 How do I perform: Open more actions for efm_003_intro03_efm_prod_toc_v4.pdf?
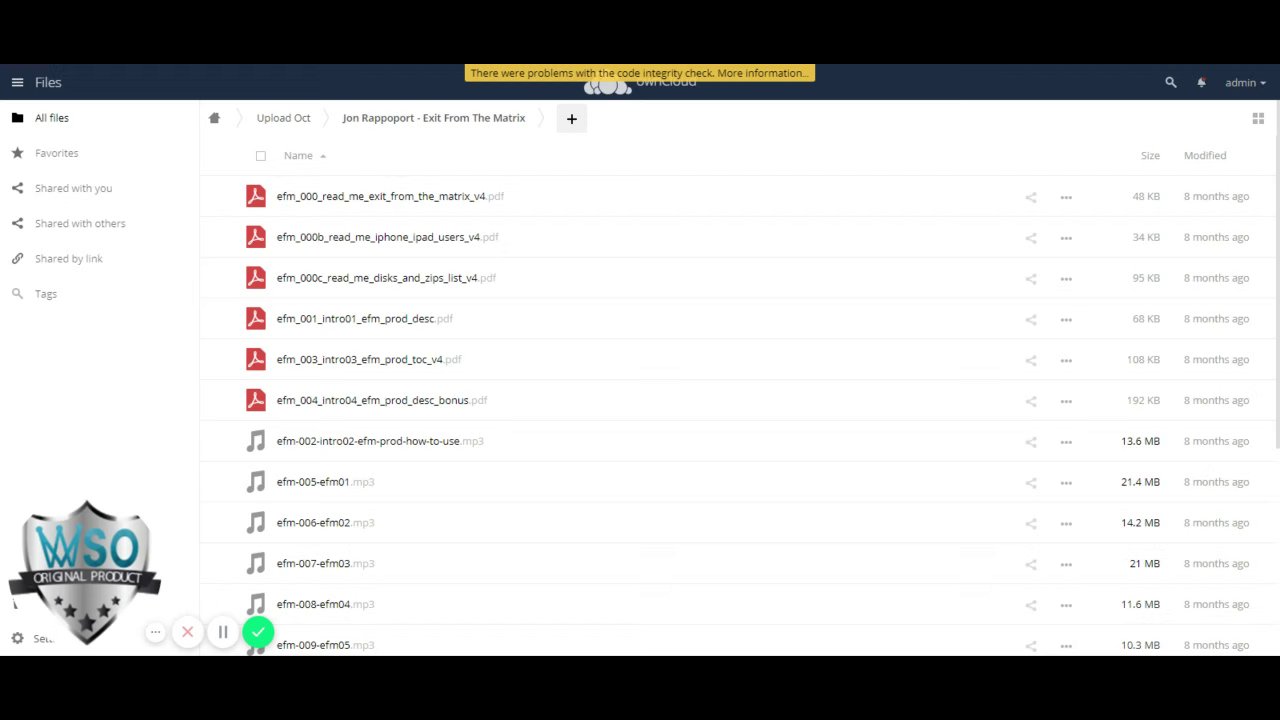(x=1066, y=360)
